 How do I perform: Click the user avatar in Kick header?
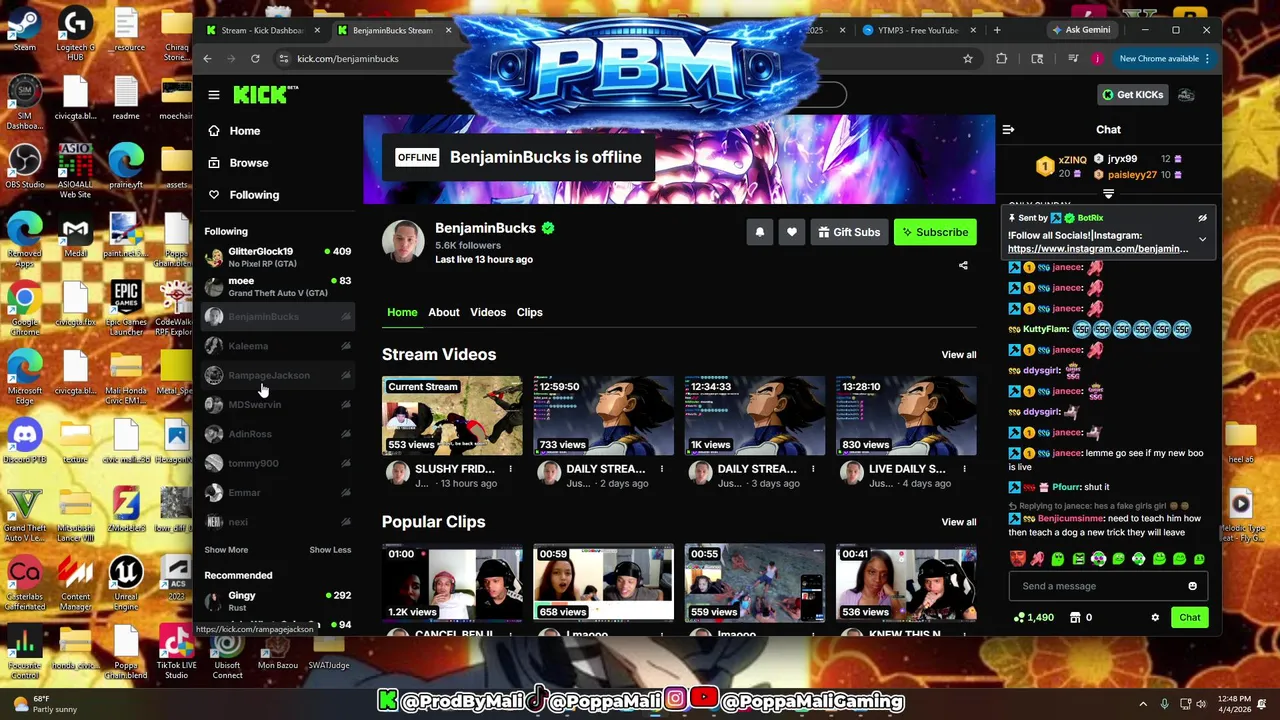1186,95
